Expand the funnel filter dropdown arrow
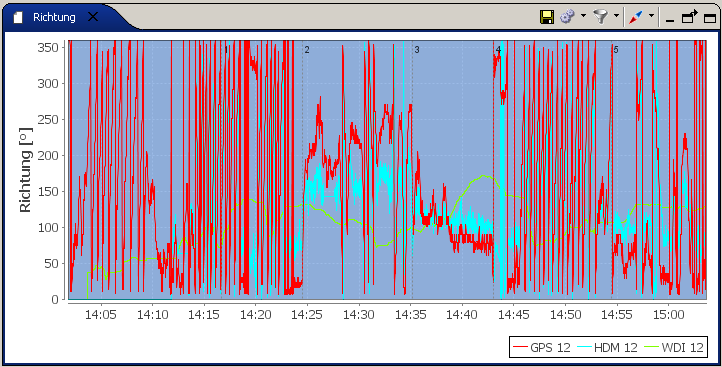Image resolution: width=722 pixels, height=367 pixels. (x=616, y=16)
